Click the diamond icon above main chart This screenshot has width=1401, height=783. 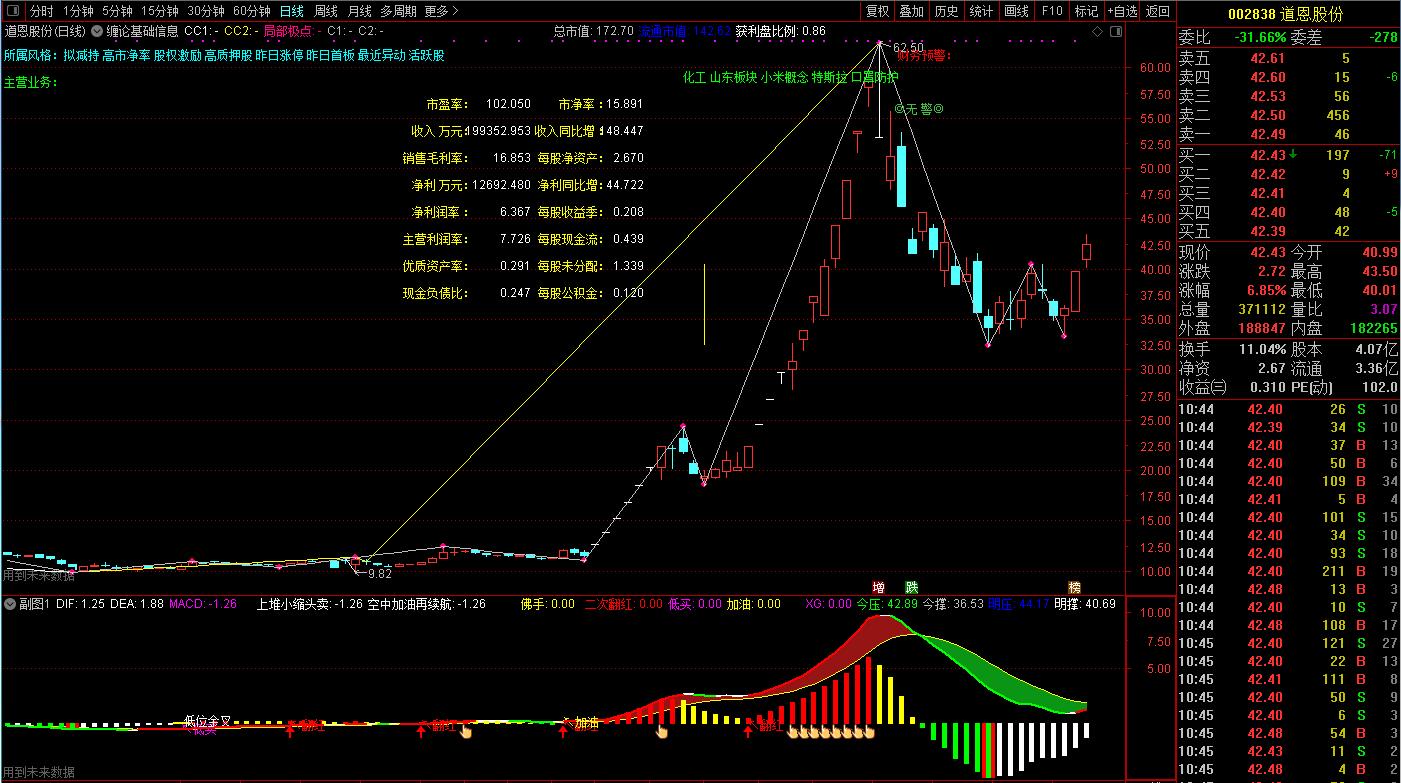pyautogui.click(x=1097, y=31)
